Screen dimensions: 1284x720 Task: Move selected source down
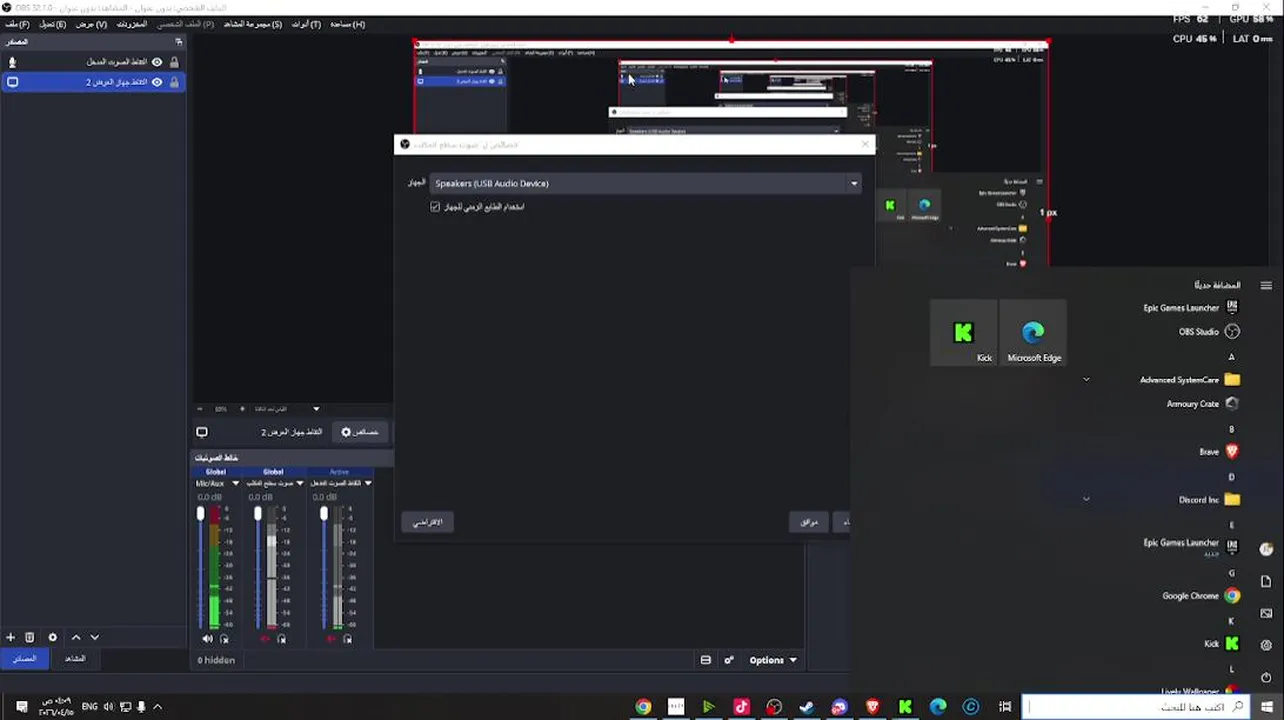[95, 637]
